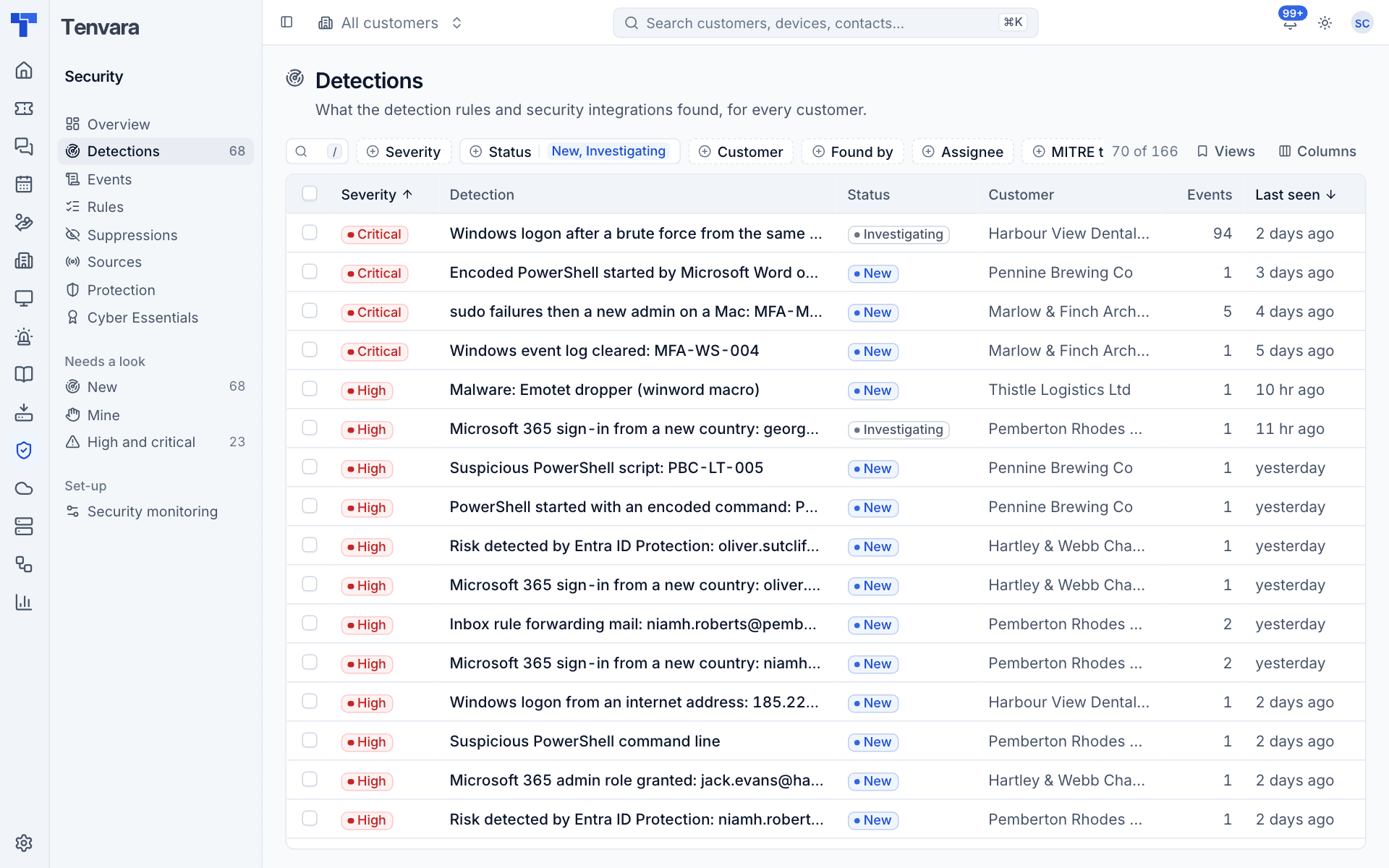This screenshot has width=1389, height=868.
Task: Open the Home icon in left rail
Action: pyautogui.click(x=24, y=70)
